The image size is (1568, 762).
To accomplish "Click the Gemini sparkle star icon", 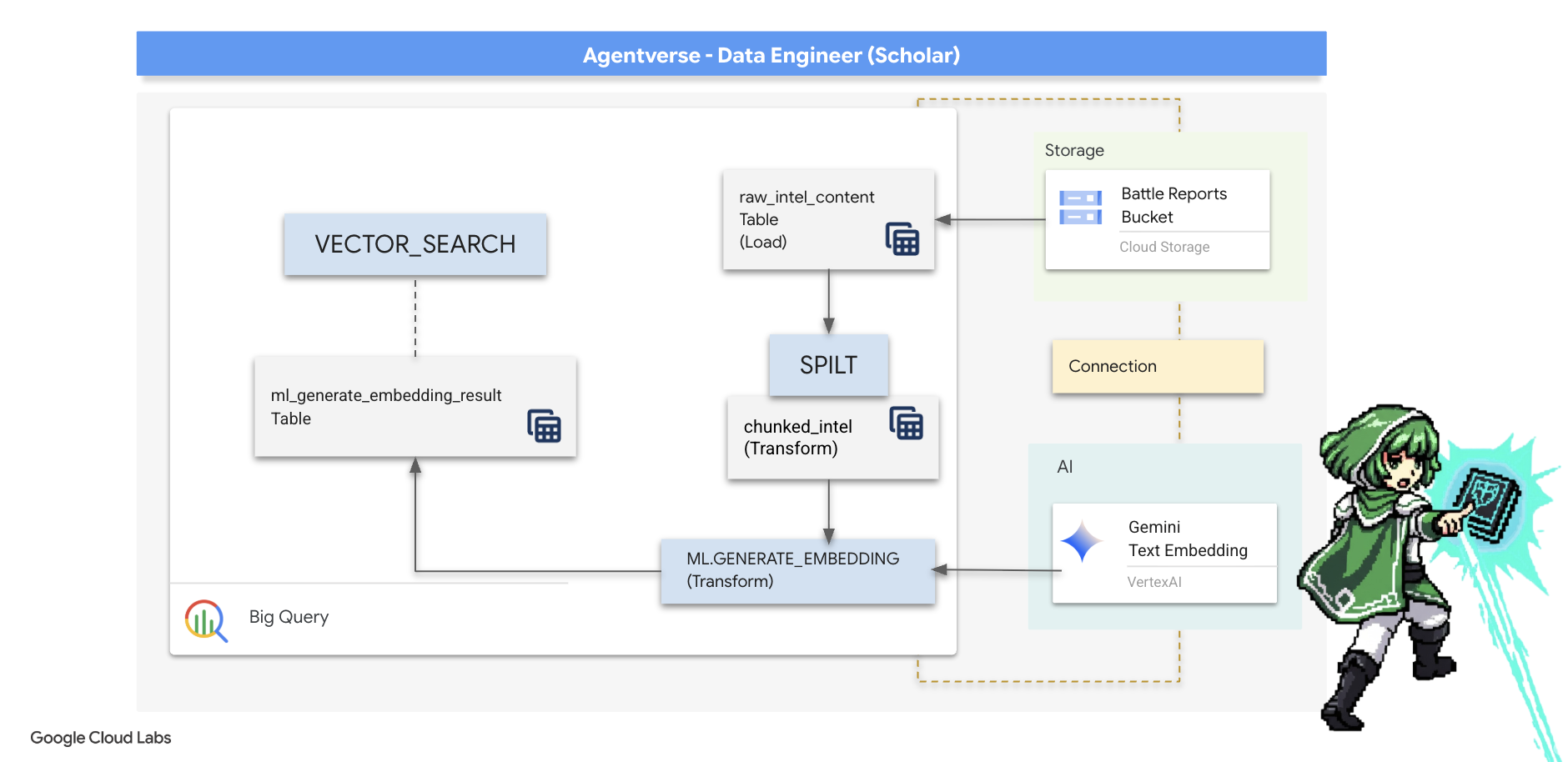I will pos(1082,541).
